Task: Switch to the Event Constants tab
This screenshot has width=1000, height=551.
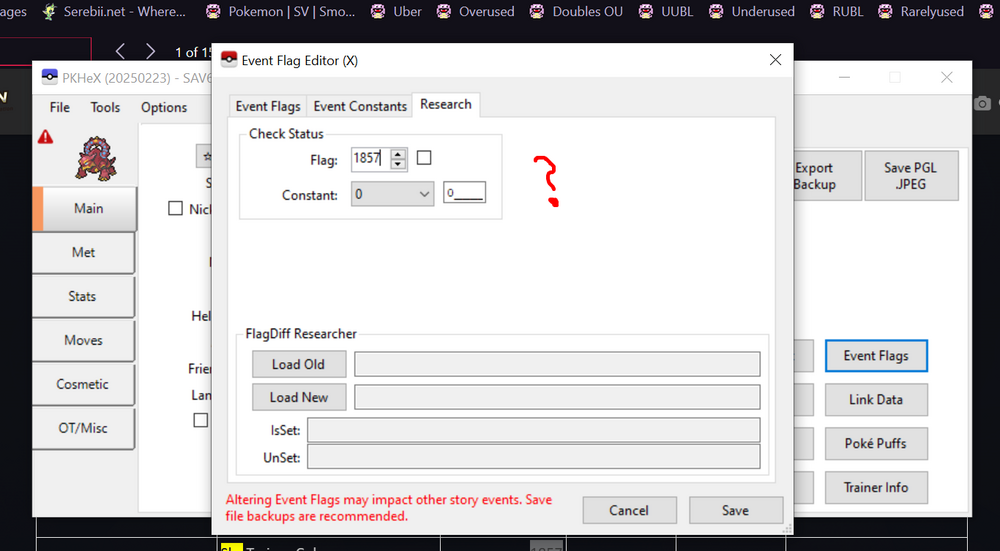Action: (360, 106)
